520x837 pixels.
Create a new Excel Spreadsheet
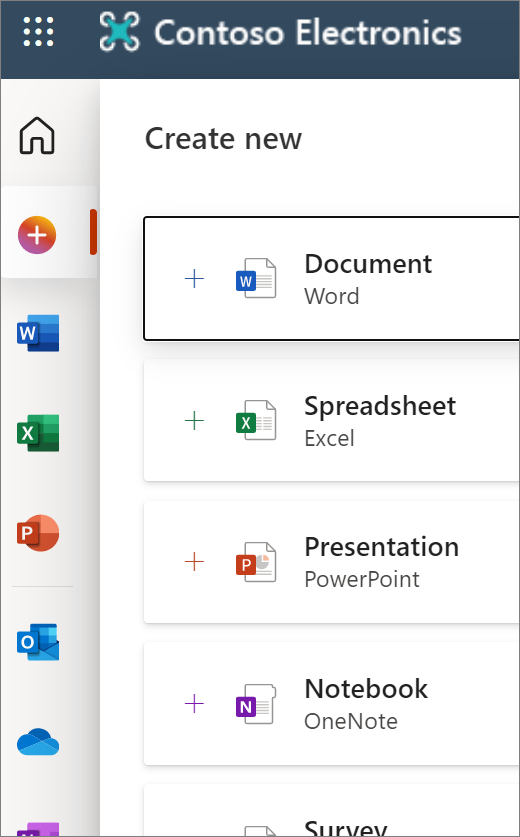(x=332, y=420)
